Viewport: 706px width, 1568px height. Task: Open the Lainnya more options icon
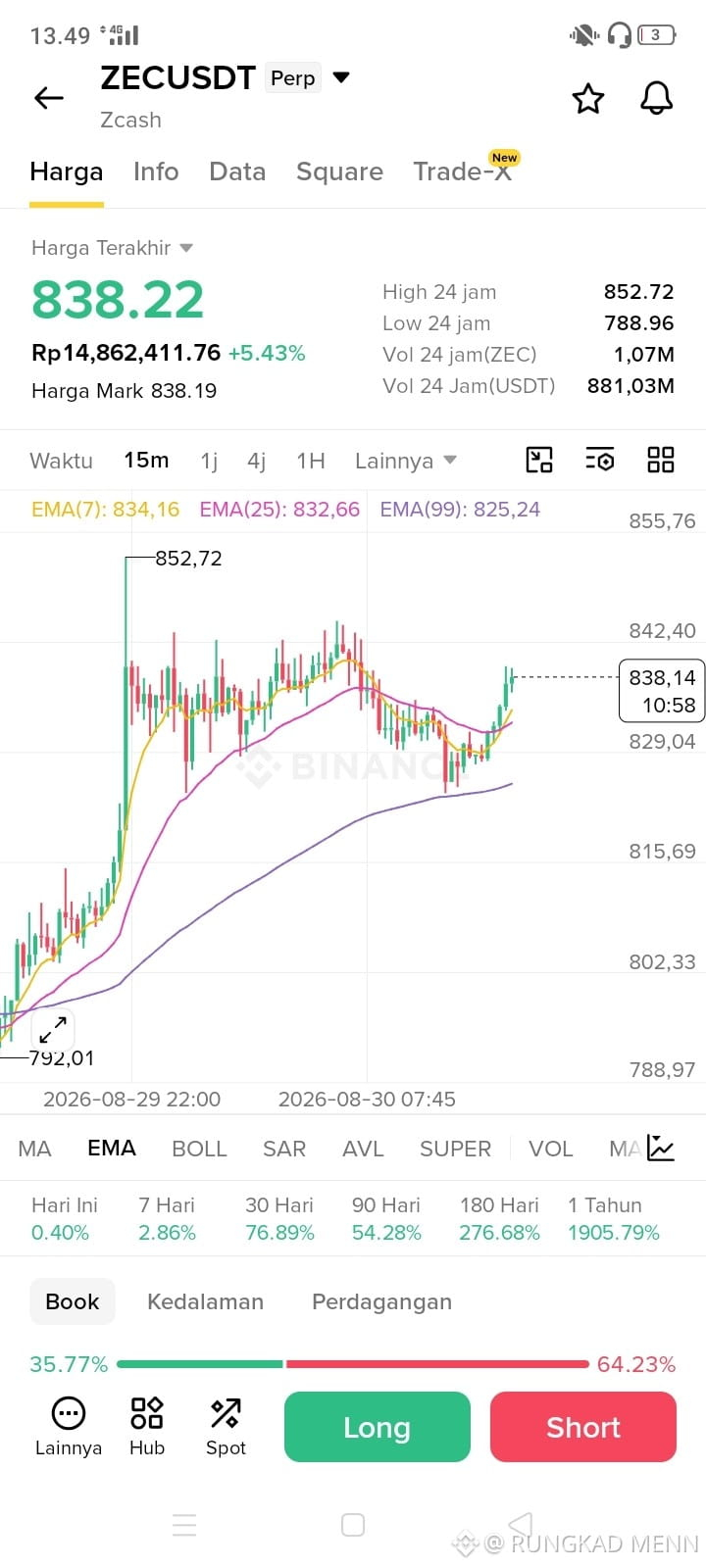coord(68,1426)
